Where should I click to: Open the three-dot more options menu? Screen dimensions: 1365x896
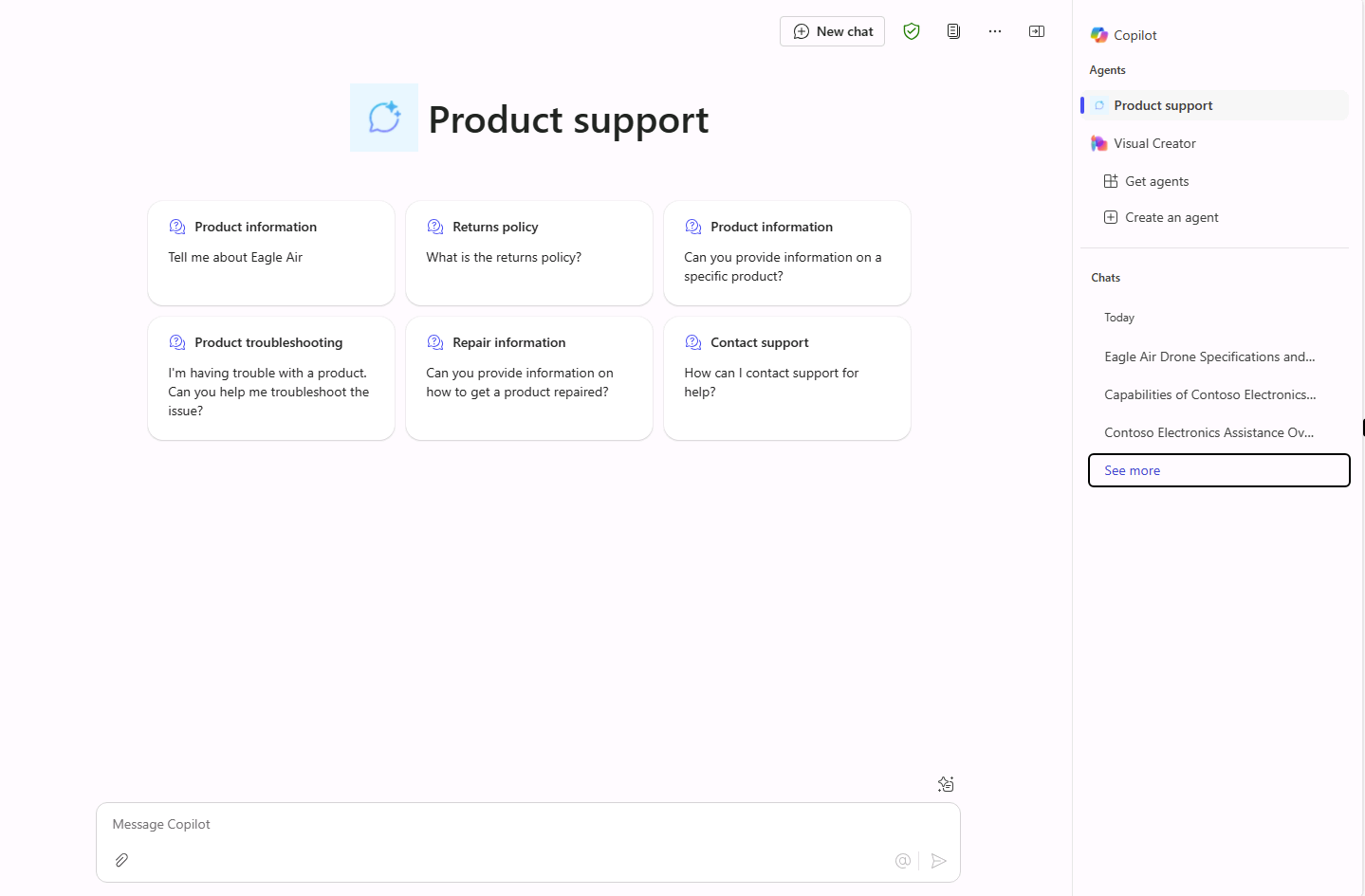[x=995, y=31]
